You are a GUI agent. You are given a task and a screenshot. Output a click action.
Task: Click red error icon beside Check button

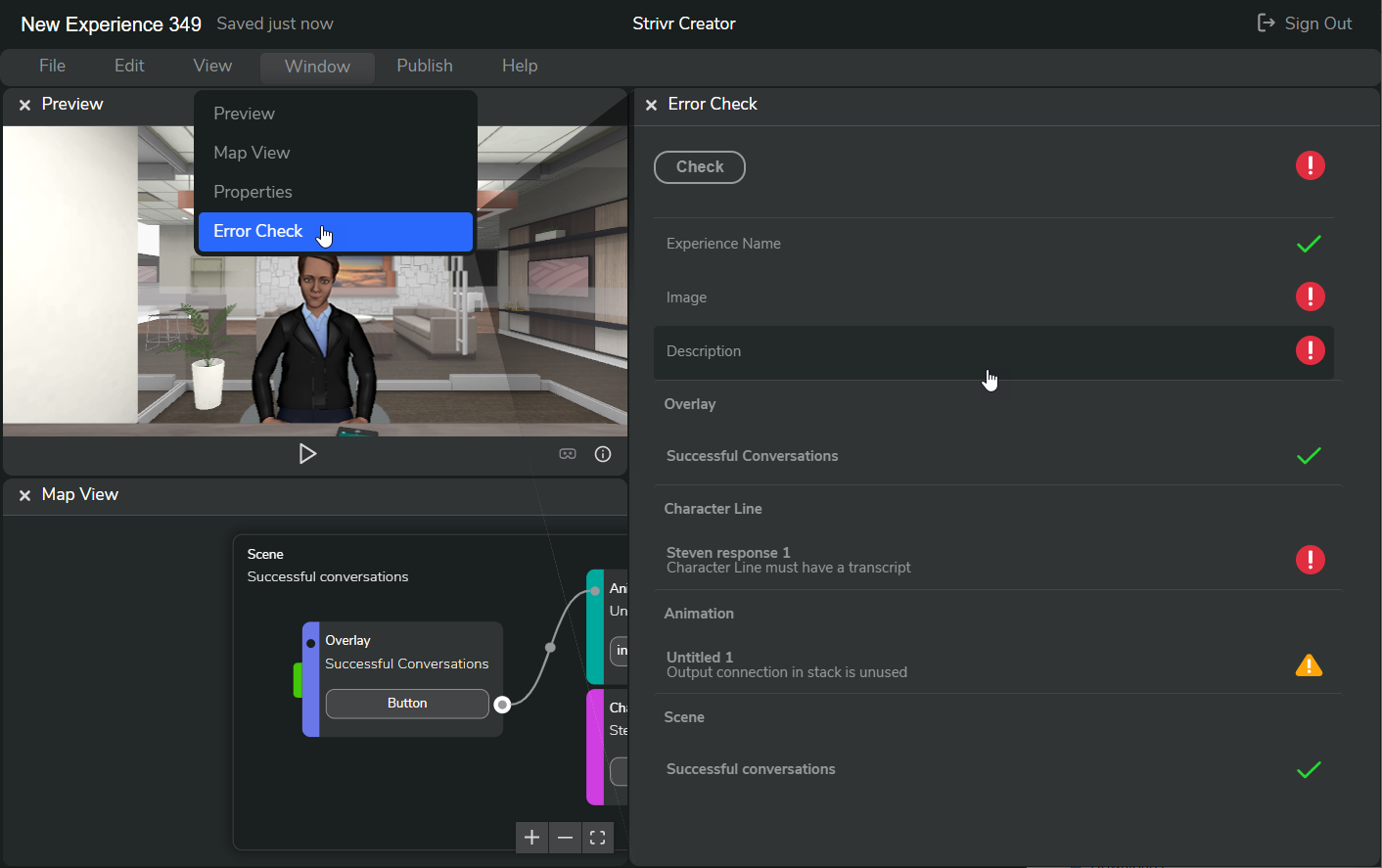coord(1310,165)
